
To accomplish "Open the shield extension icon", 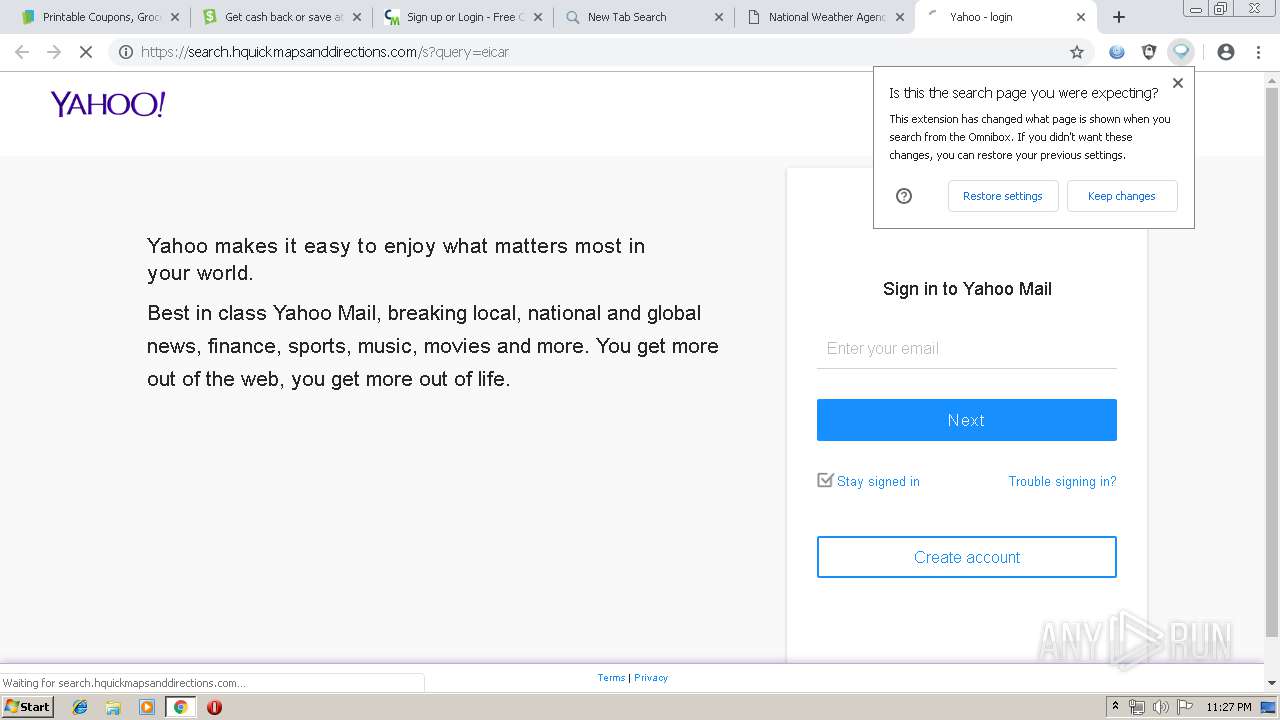I will [1149, 52].
